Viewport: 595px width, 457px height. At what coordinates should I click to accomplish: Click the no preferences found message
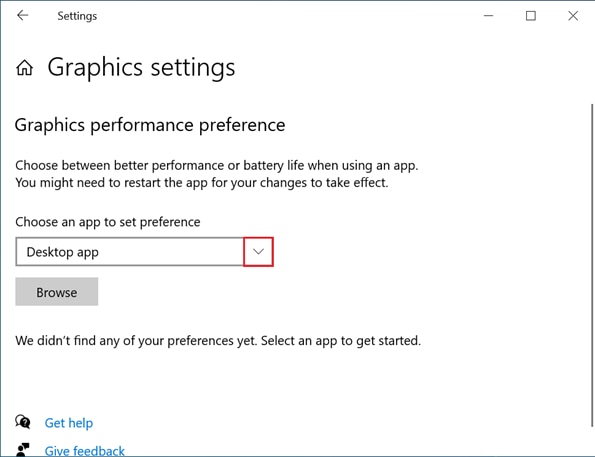pyautogui.click(x=218, y=341)
